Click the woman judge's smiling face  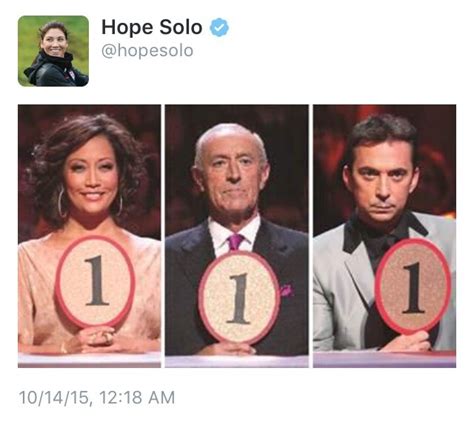[92, 178]
